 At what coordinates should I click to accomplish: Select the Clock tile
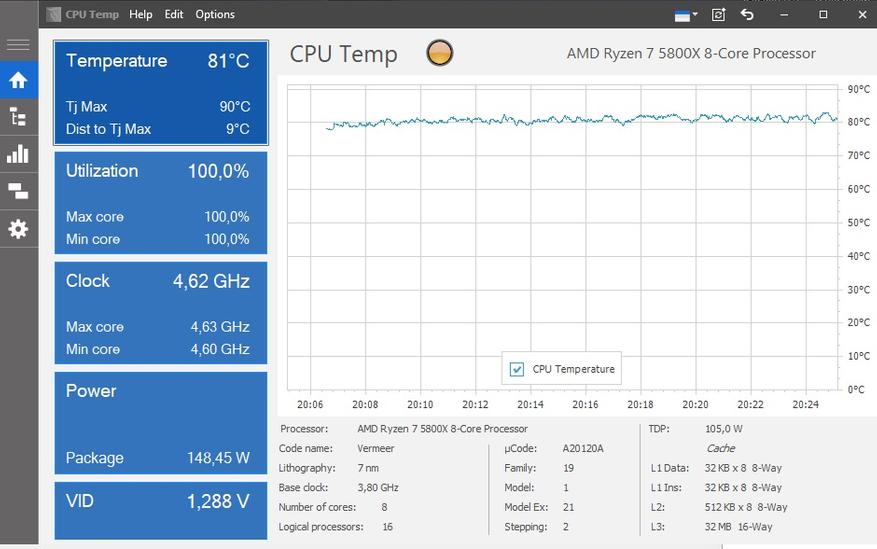click(x=160, y=313)
